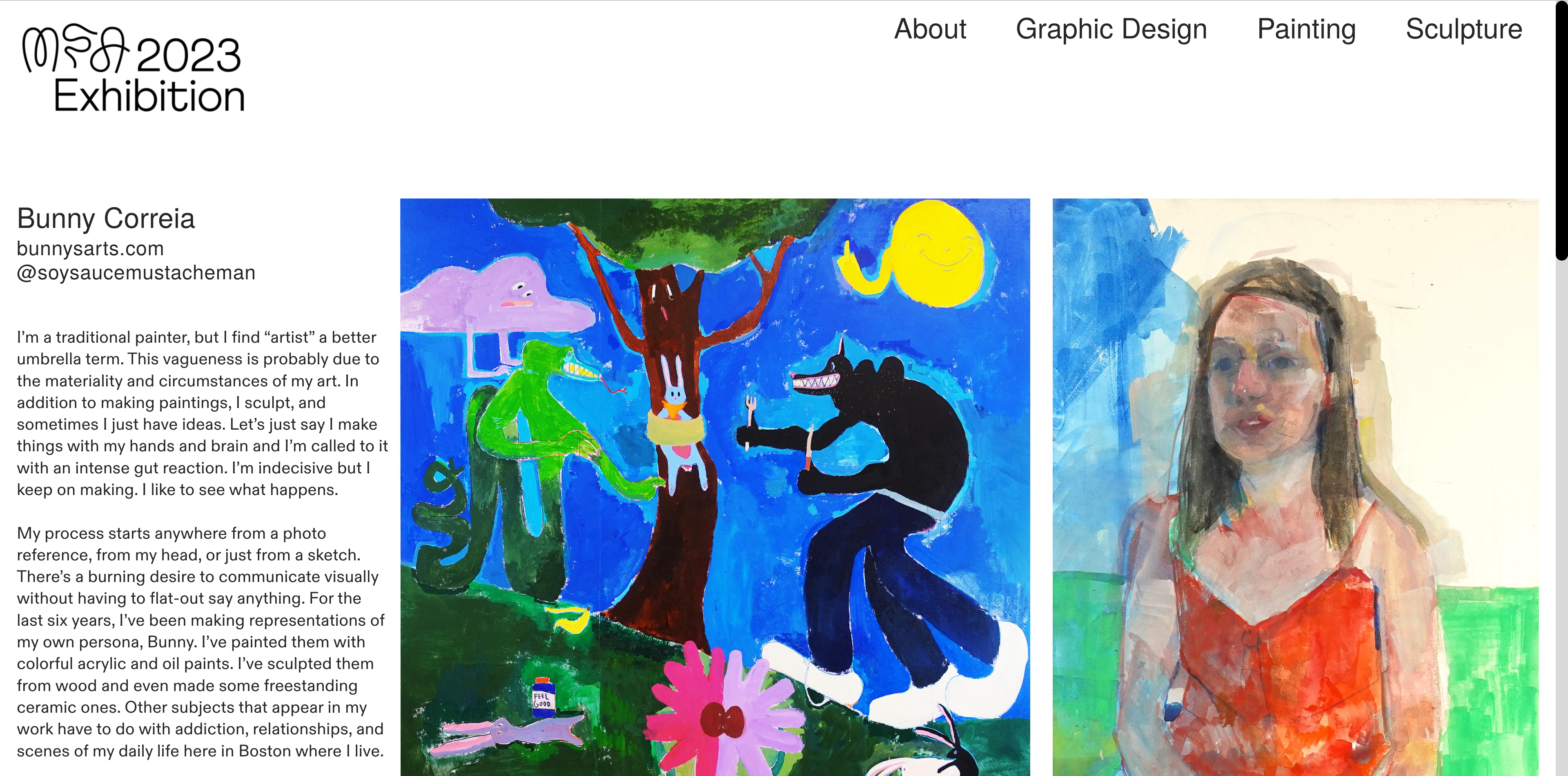Open the About page
This screenshot has height=776, width=1568.
[x=929, y=29]
